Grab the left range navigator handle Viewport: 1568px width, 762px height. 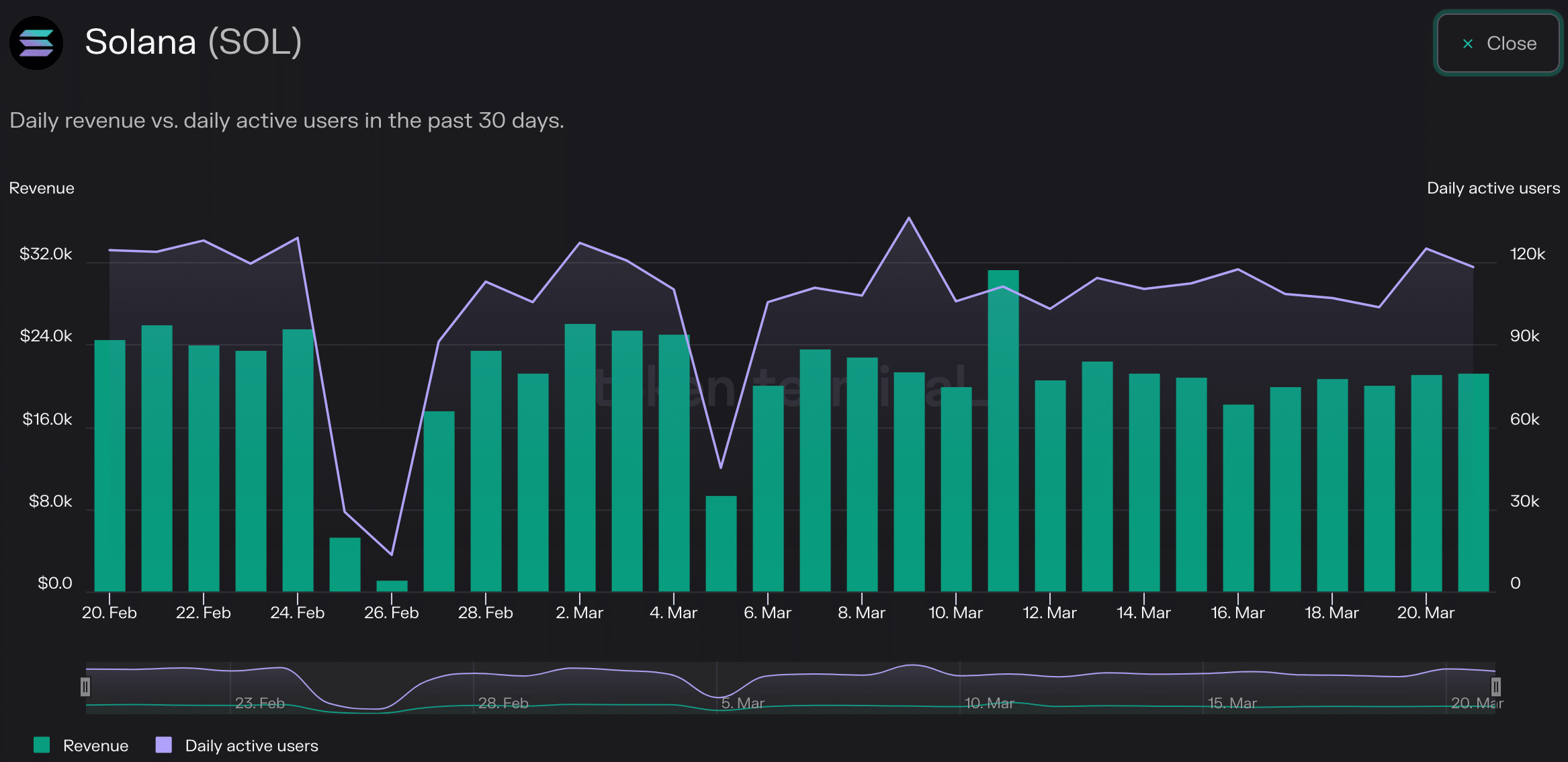tap(85, 687)
